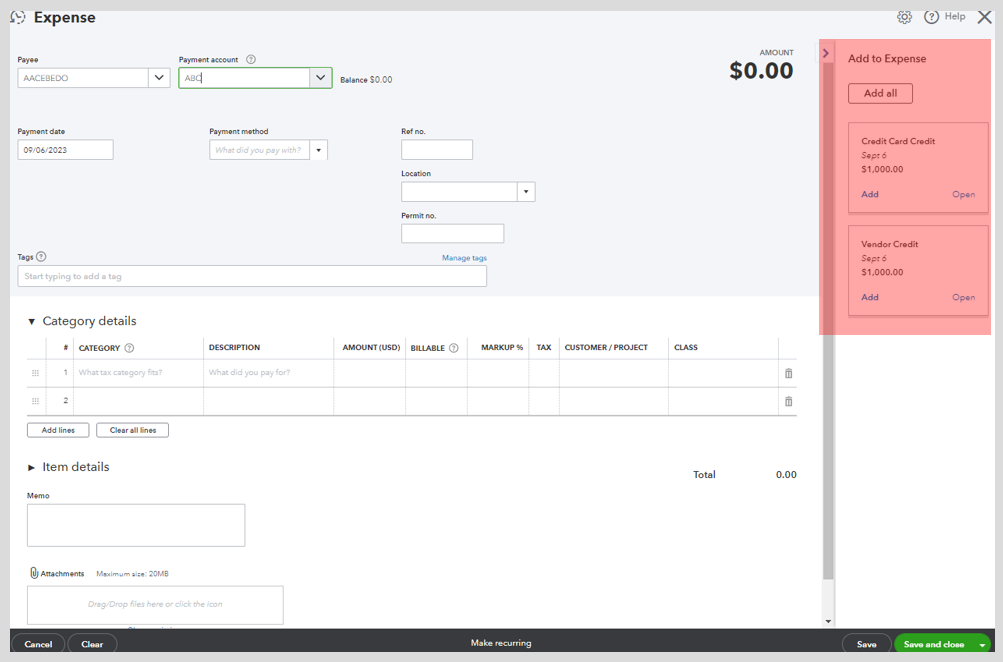
Task: Collapse the Category details section
Action: pyautogui.click(x=34, y=322)
